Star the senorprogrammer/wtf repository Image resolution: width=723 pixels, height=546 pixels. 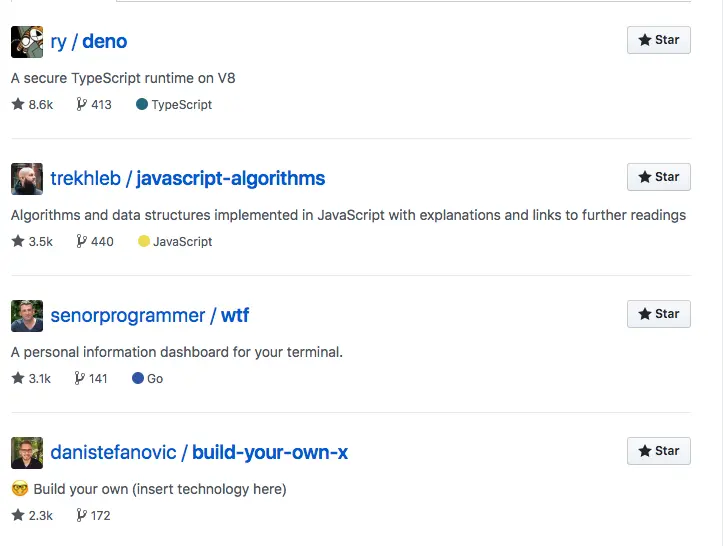[x=658, y=314]
